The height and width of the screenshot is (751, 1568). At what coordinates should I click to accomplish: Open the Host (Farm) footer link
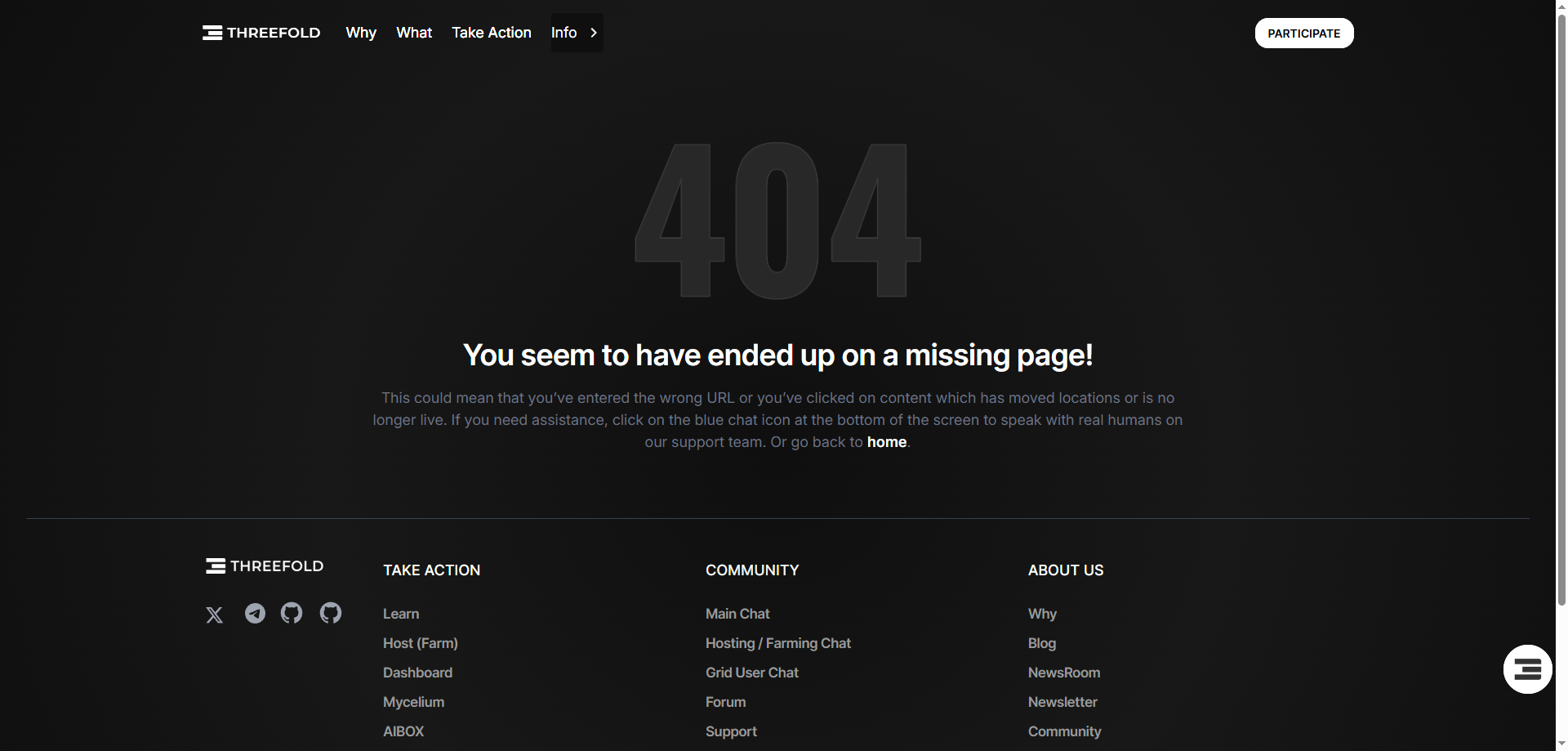(x=421, y=643)
